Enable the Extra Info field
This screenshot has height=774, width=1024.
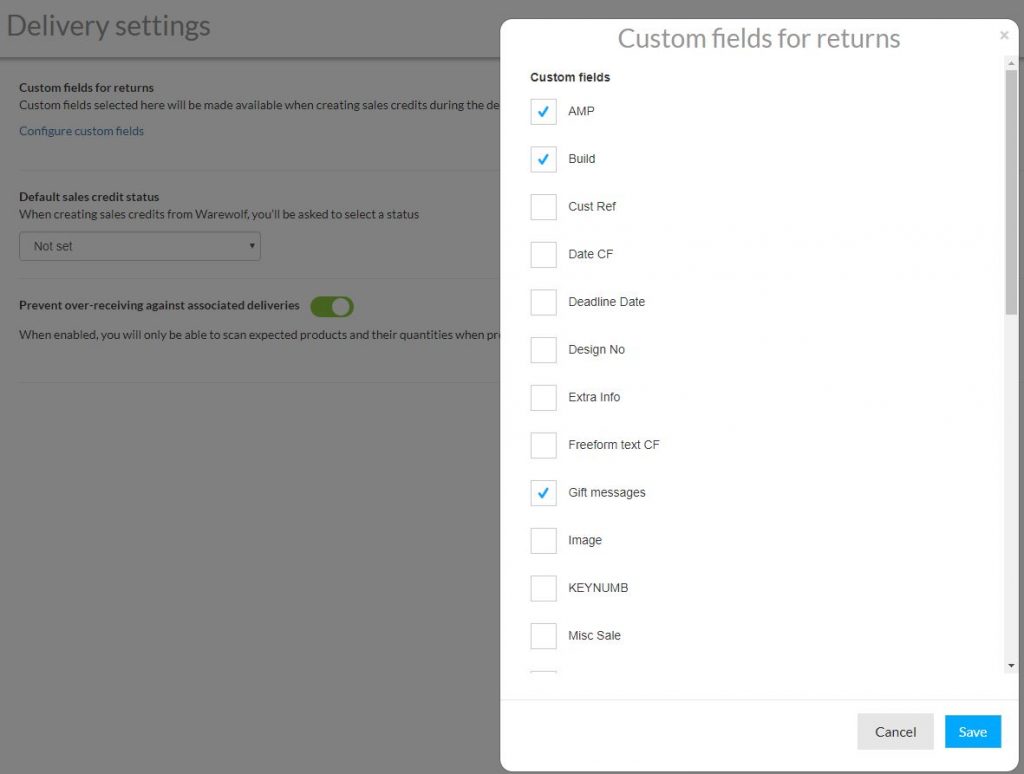point(543,397)
